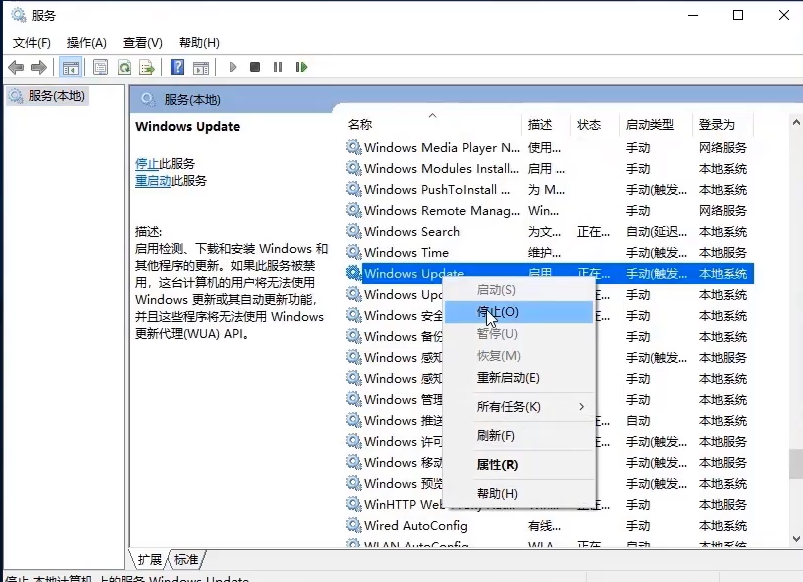The width and height of the screenshot is (803, 582).
Task: Sort by the 启动类型 column header
Action: pos(650,125)
